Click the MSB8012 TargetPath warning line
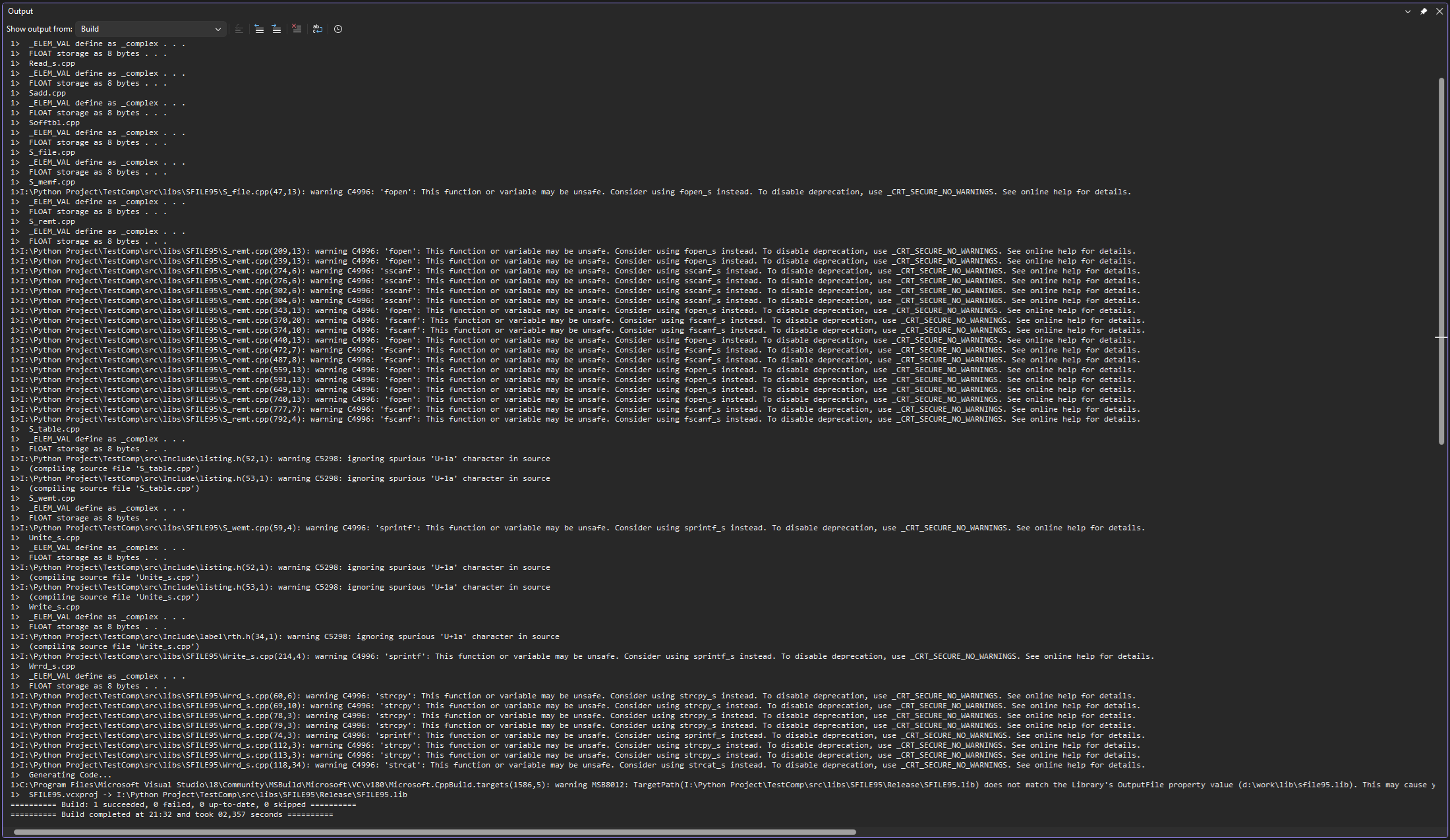This screenshot has width=1450, height=840. (722, 785)
